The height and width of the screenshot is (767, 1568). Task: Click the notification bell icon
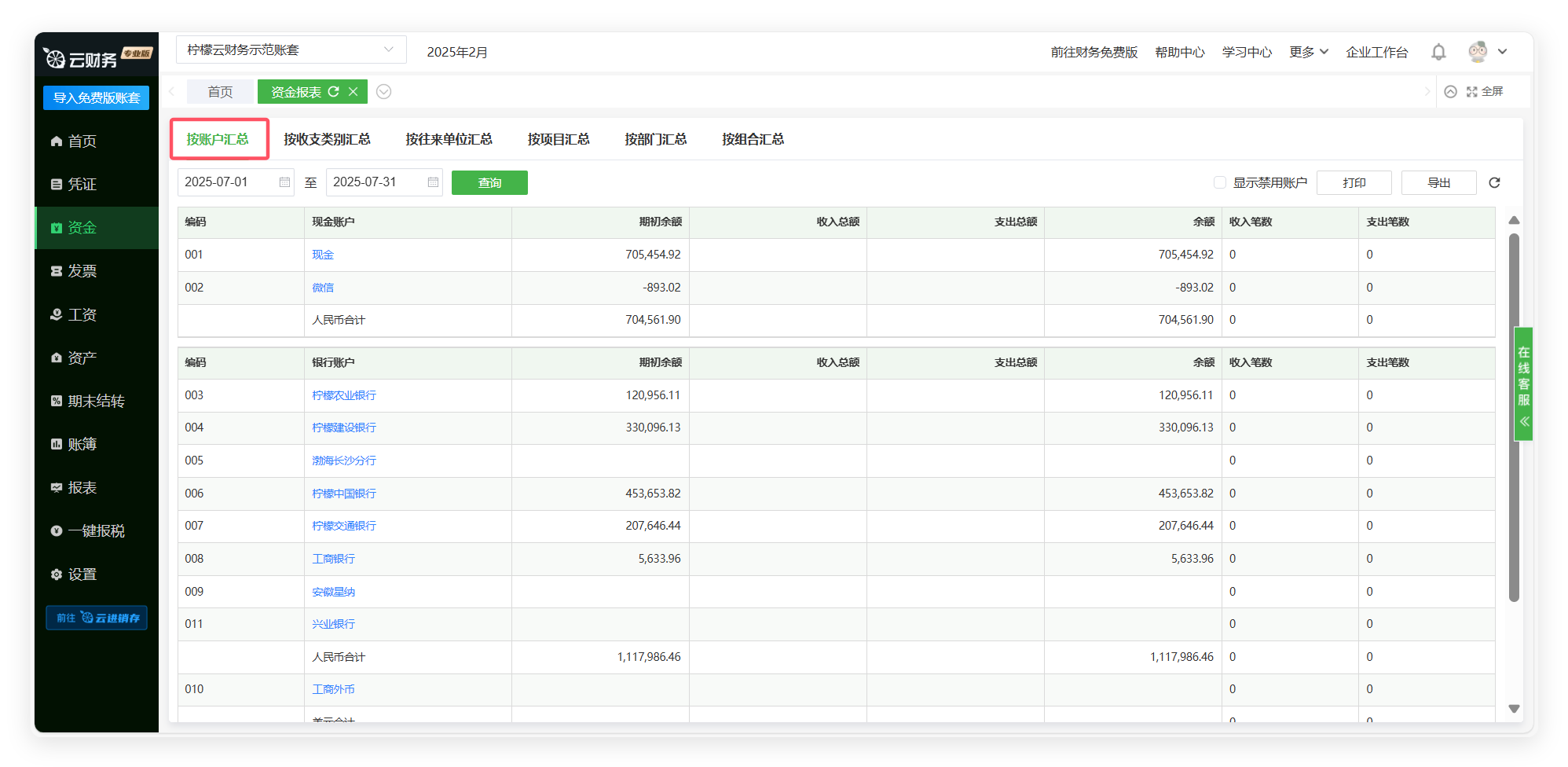(1438, 52)
